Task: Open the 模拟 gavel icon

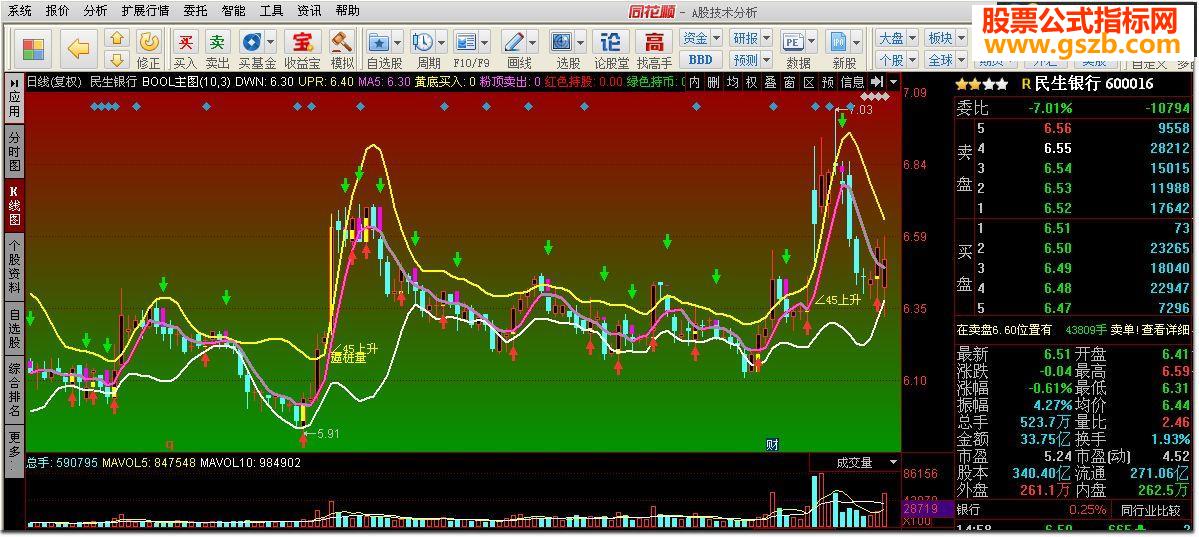Action: pos(342,41)
